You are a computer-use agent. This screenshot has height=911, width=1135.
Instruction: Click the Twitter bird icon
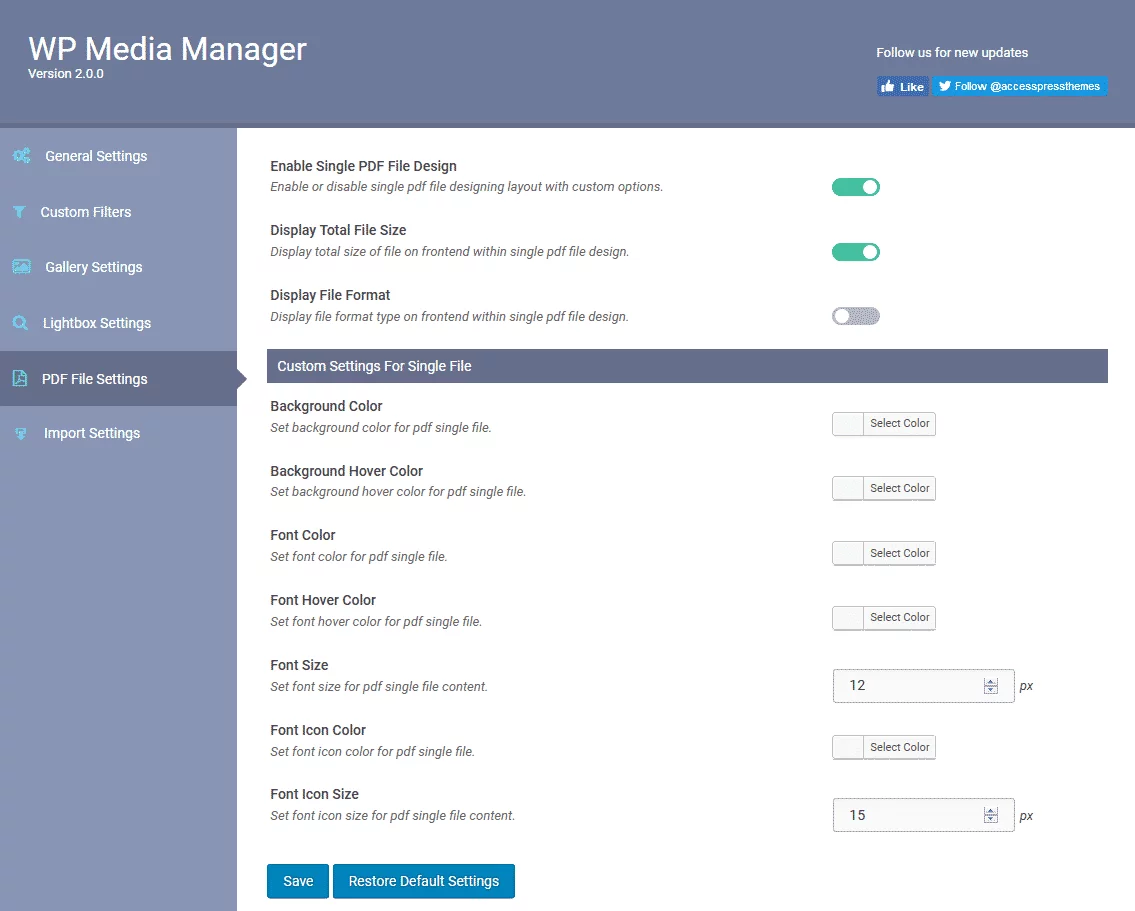click(945, 86)
